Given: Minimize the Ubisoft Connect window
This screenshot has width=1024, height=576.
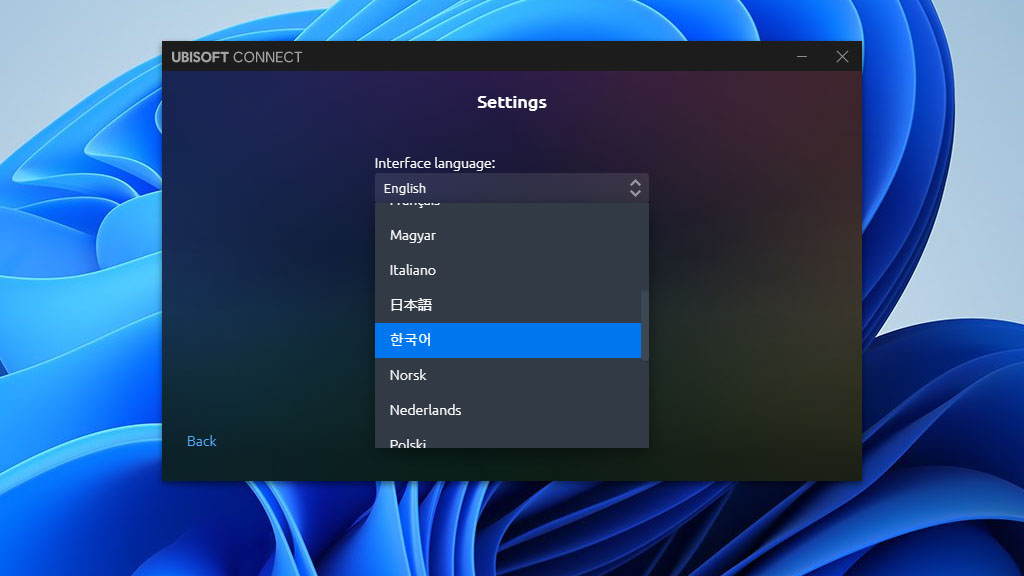Looking at the screenshot, I should pyautogui.click(x=802, y=57).
